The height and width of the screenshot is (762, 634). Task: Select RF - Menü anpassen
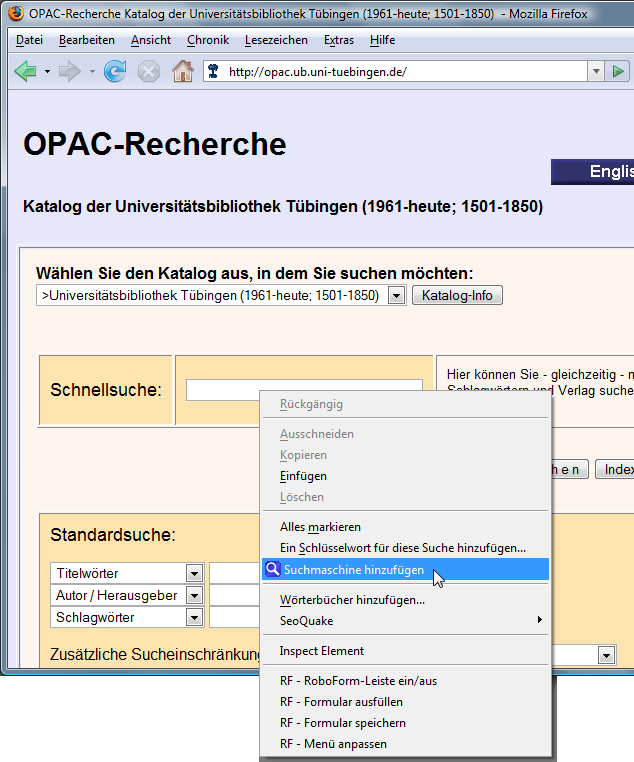[406, 744]
